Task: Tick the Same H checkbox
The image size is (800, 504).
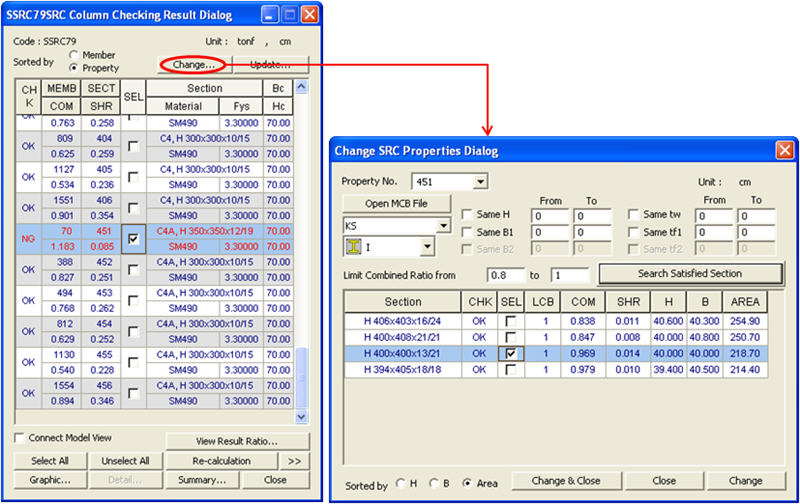Action: point(468,215)
